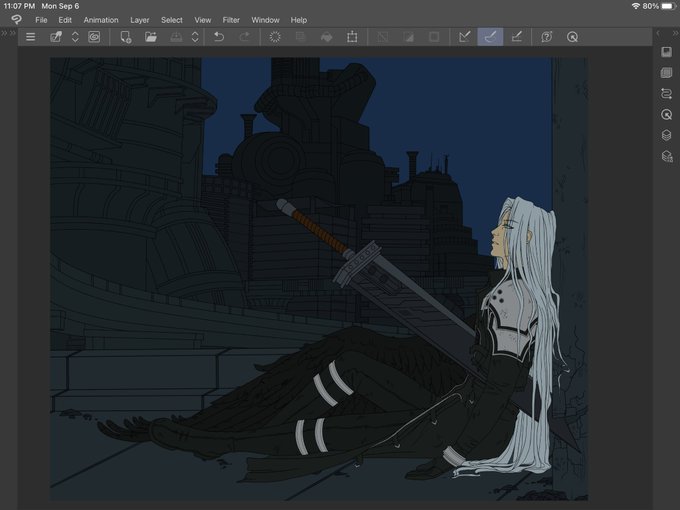The height and width of the screenshot is (510, 680).
Task: Click the Deselect icon
Action: (x=382, y=37)
